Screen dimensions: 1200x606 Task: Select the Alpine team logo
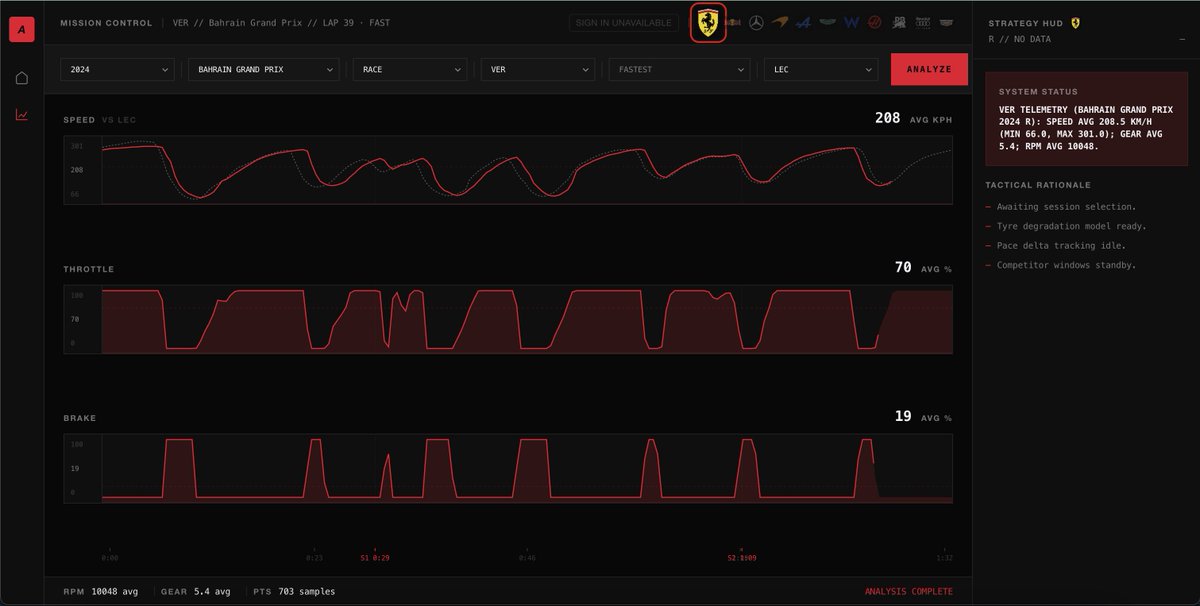point(803,23)
